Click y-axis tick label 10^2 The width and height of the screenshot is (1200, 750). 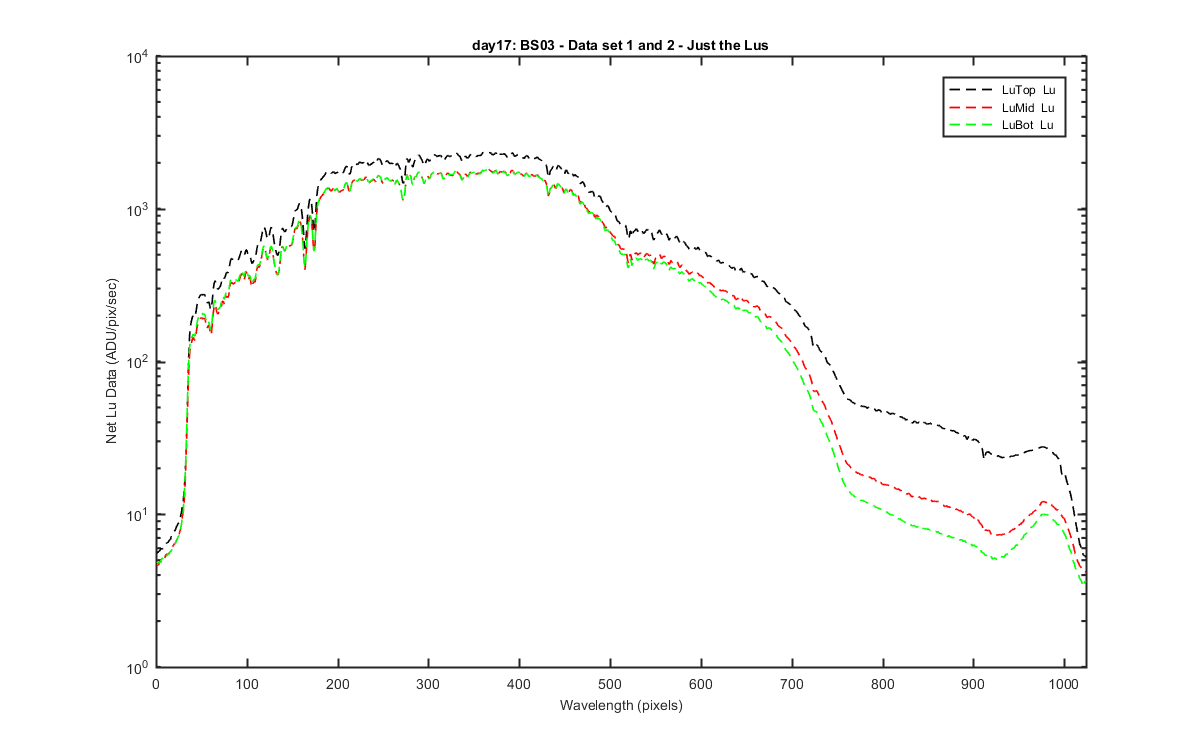click(x=138, y=361)
